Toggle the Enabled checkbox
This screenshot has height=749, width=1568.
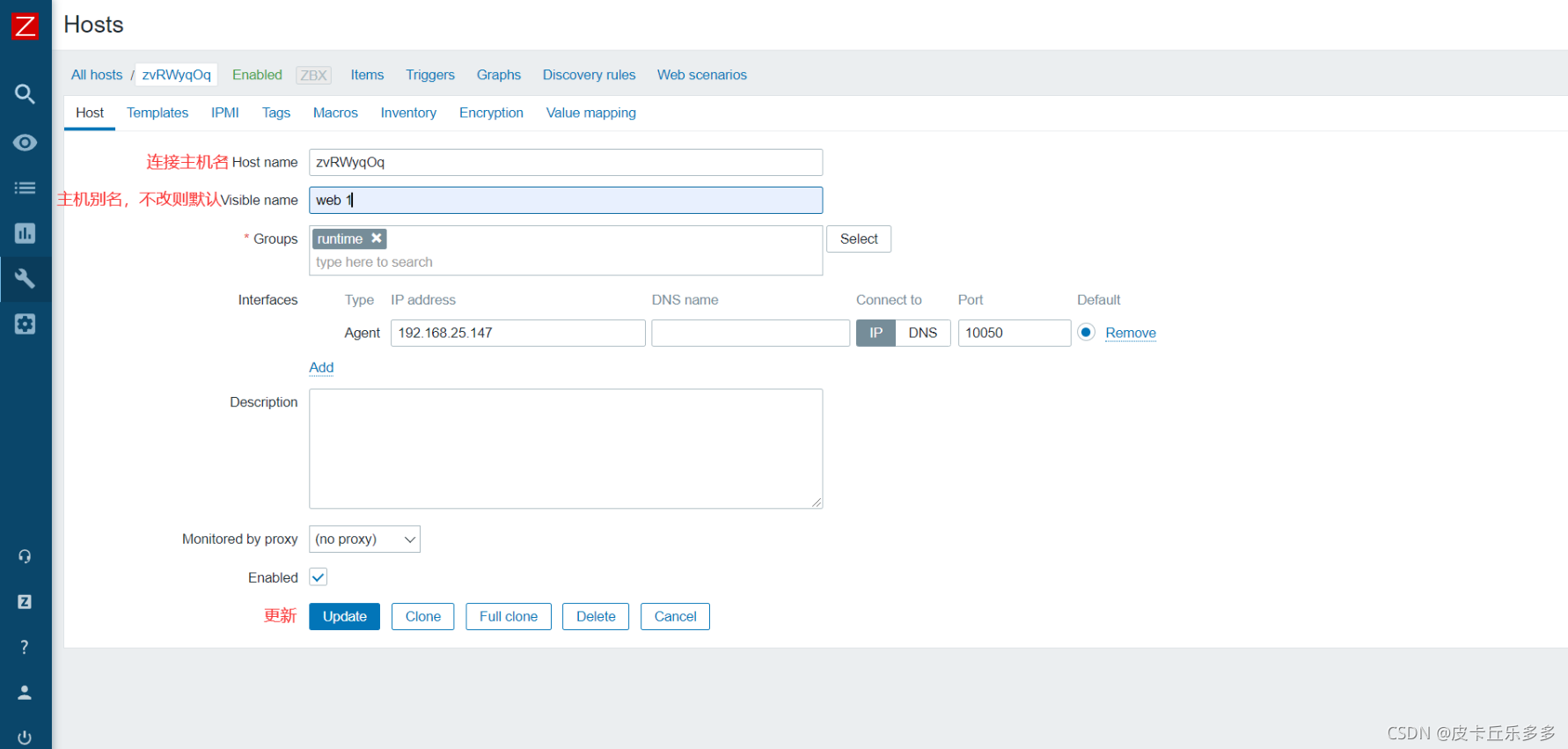pos(319,577)
